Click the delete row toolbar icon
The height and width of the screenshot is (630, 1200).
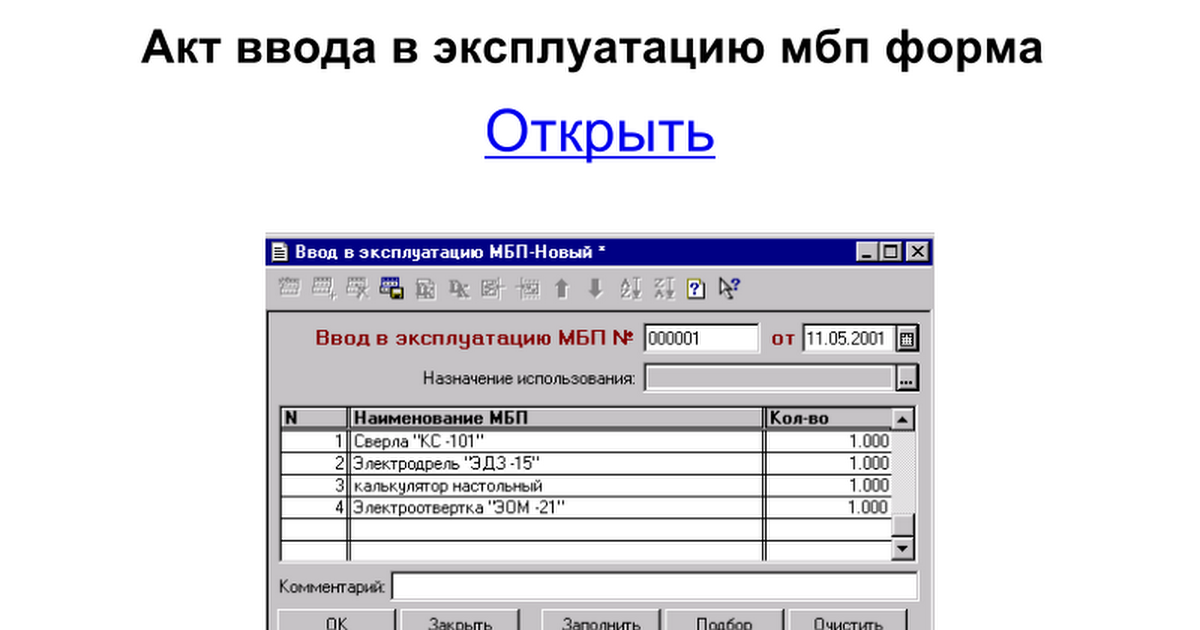(x=357, y=289)
